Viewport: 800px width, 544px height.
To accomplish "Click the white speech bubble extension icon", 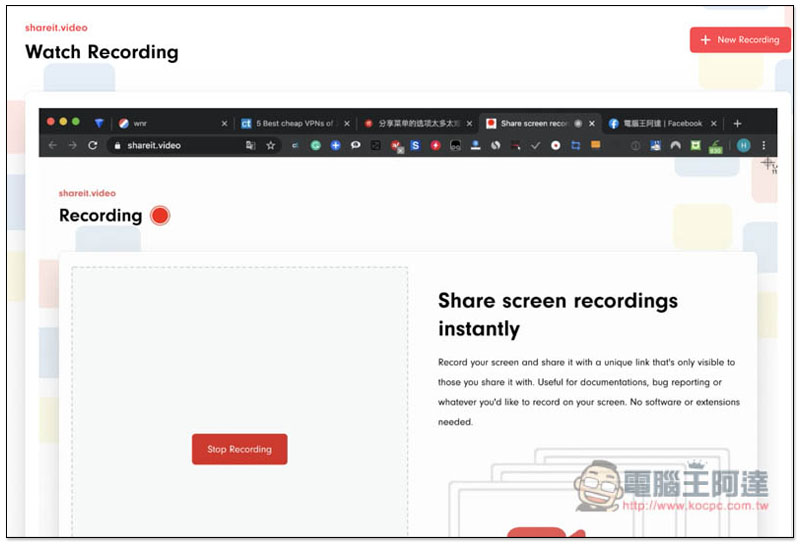I will point(356,145).
